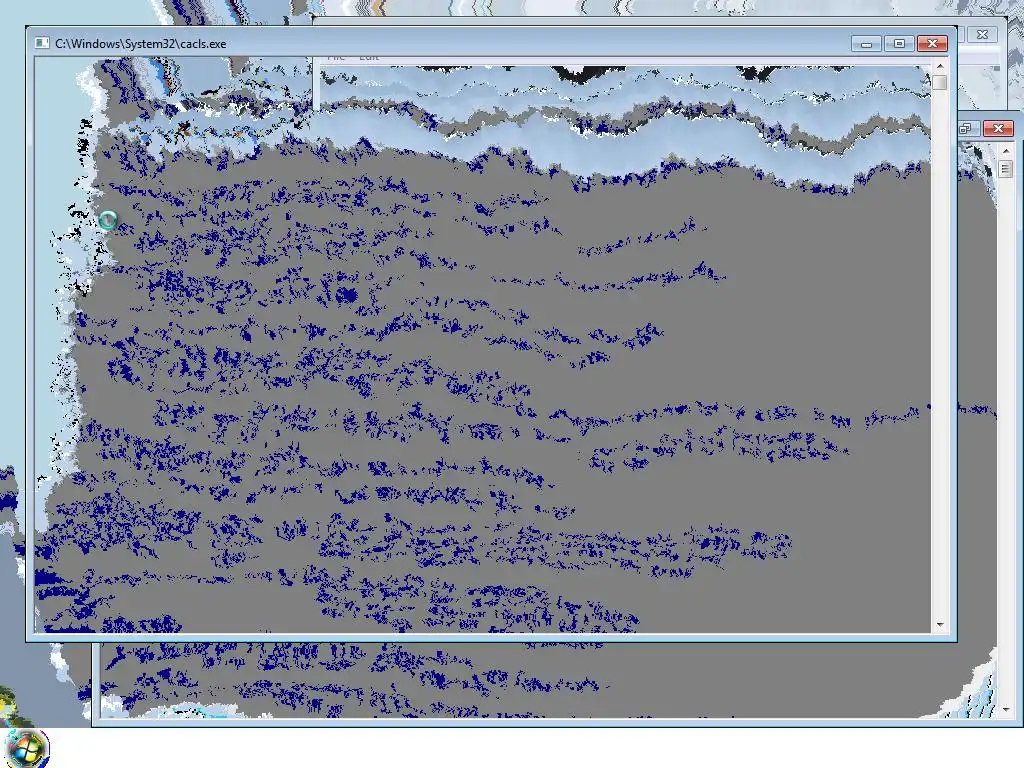Close the lower background window with the red X

pos(998,129)
